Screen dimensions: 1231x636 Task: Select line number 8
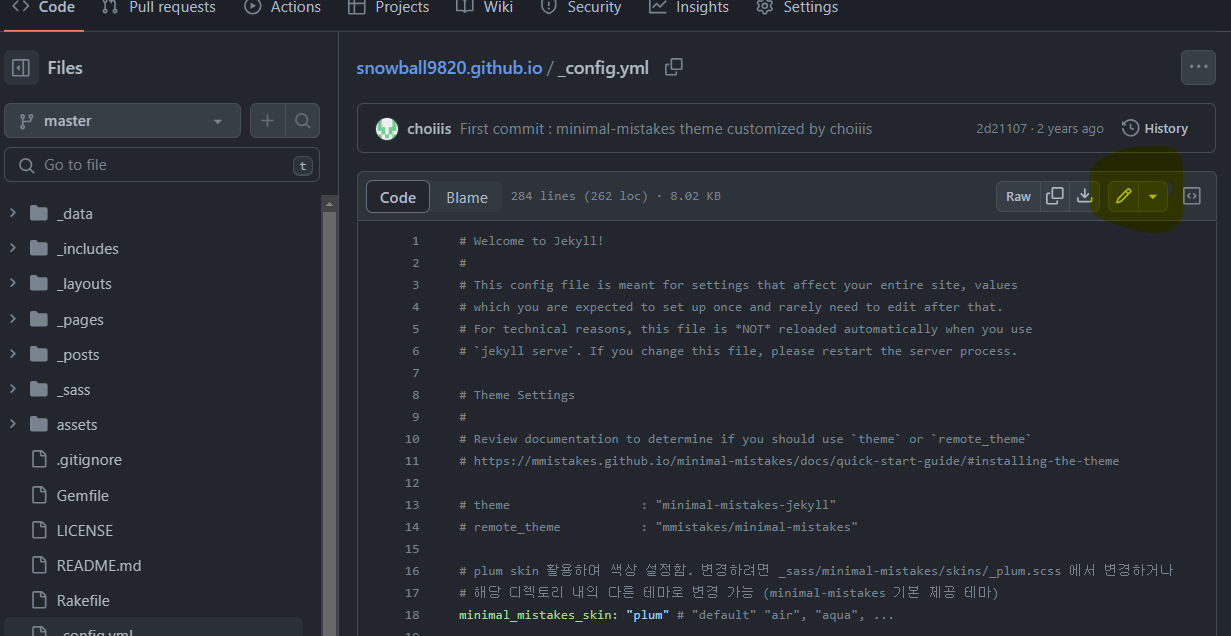(415, 395)
